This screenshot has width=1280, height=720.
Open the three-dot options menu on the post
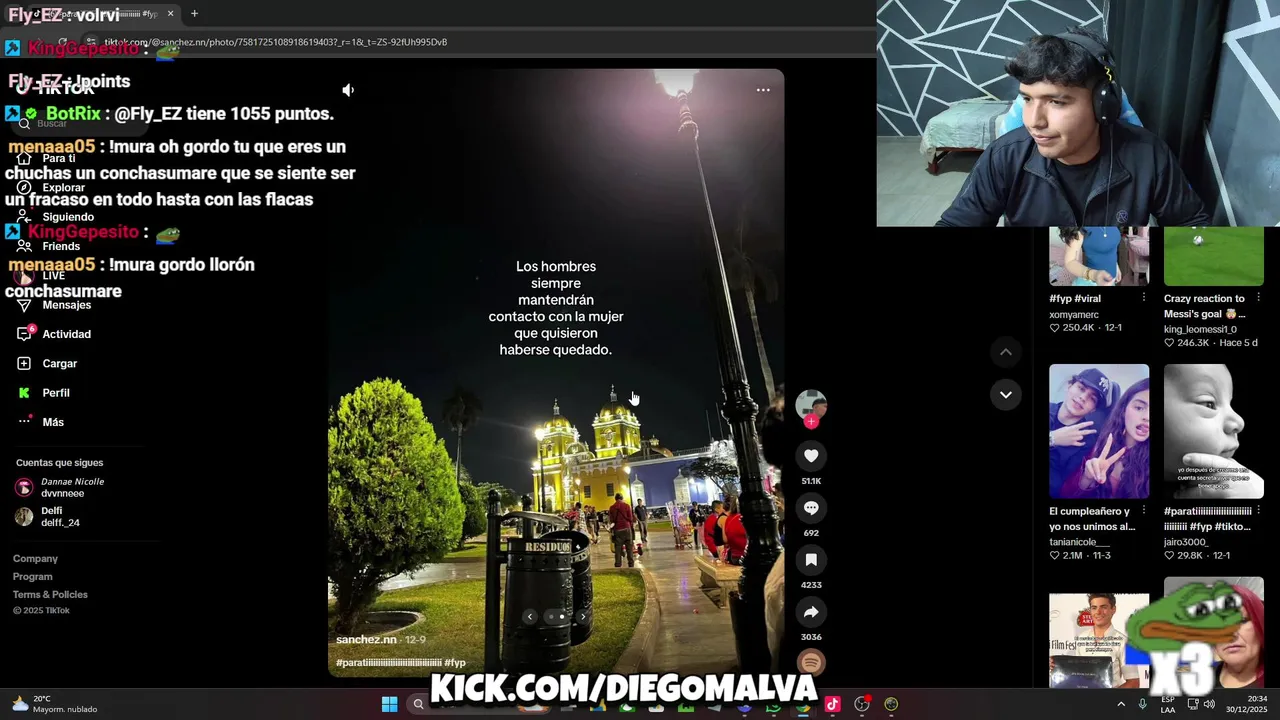click(x=763, y=90)
